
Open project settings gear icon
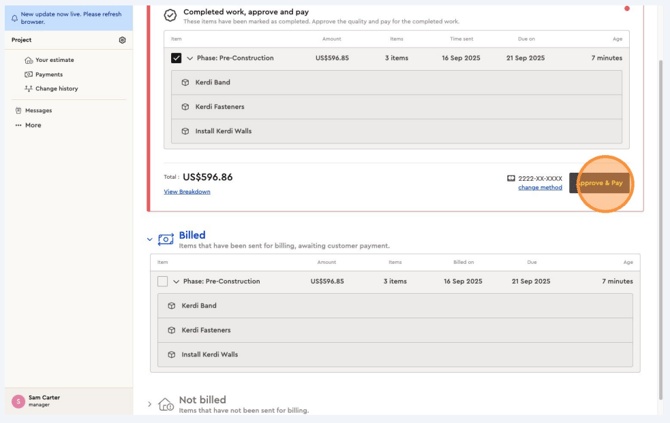coord(122,40)
